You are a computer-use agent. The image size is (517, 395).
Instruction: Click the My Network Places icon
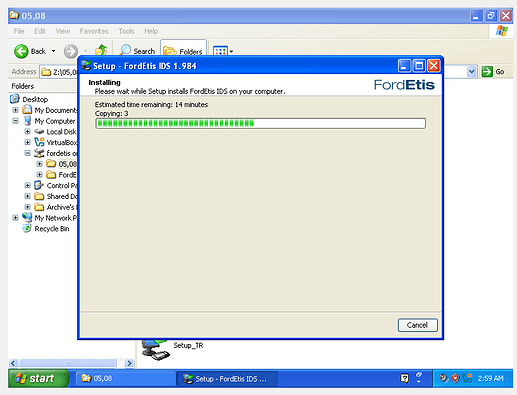27,217
